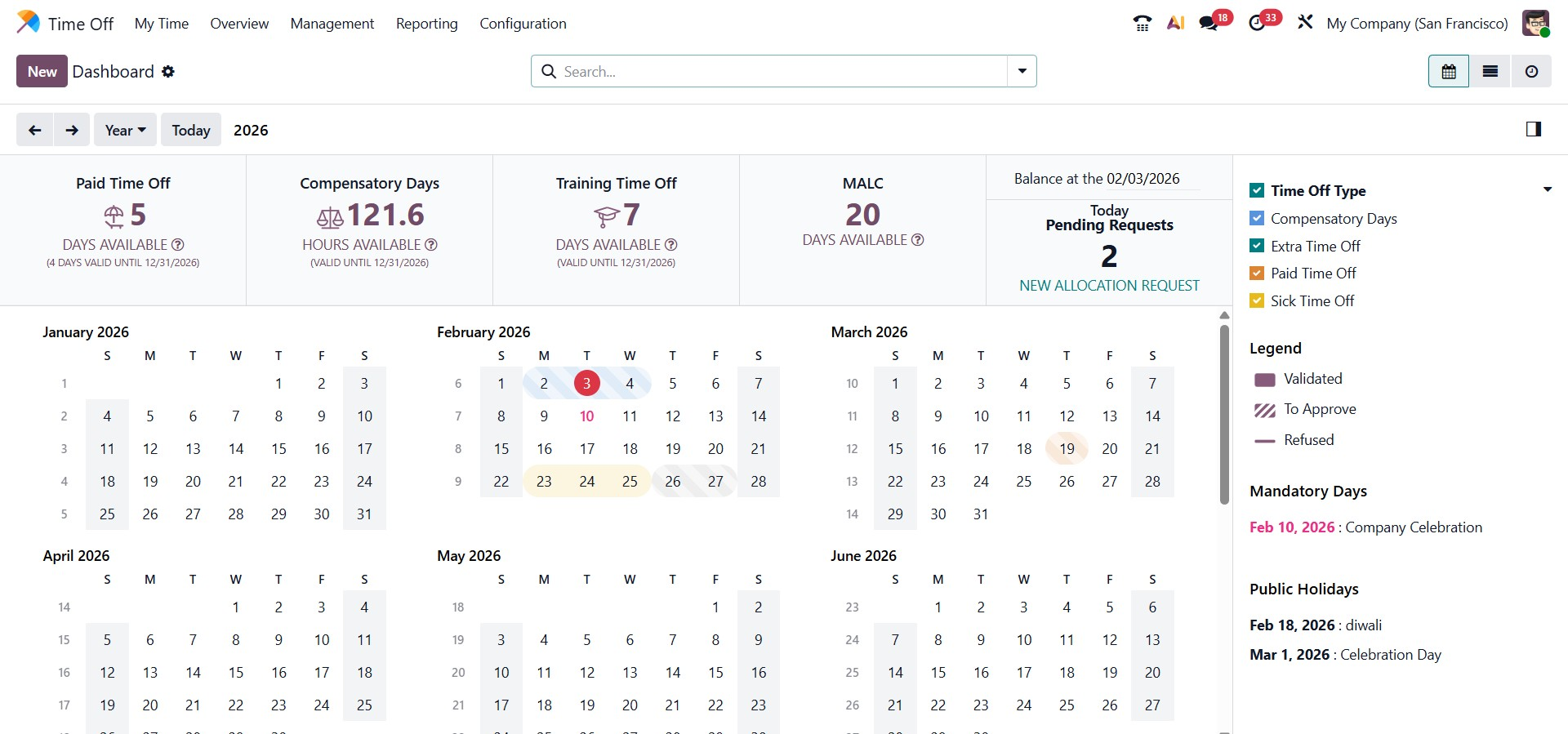Image resolution: width=1568 pixels, height=734 pixels.
Task: Open the Reporting menu
Action: pyautogui.click(x=426, y=24)
